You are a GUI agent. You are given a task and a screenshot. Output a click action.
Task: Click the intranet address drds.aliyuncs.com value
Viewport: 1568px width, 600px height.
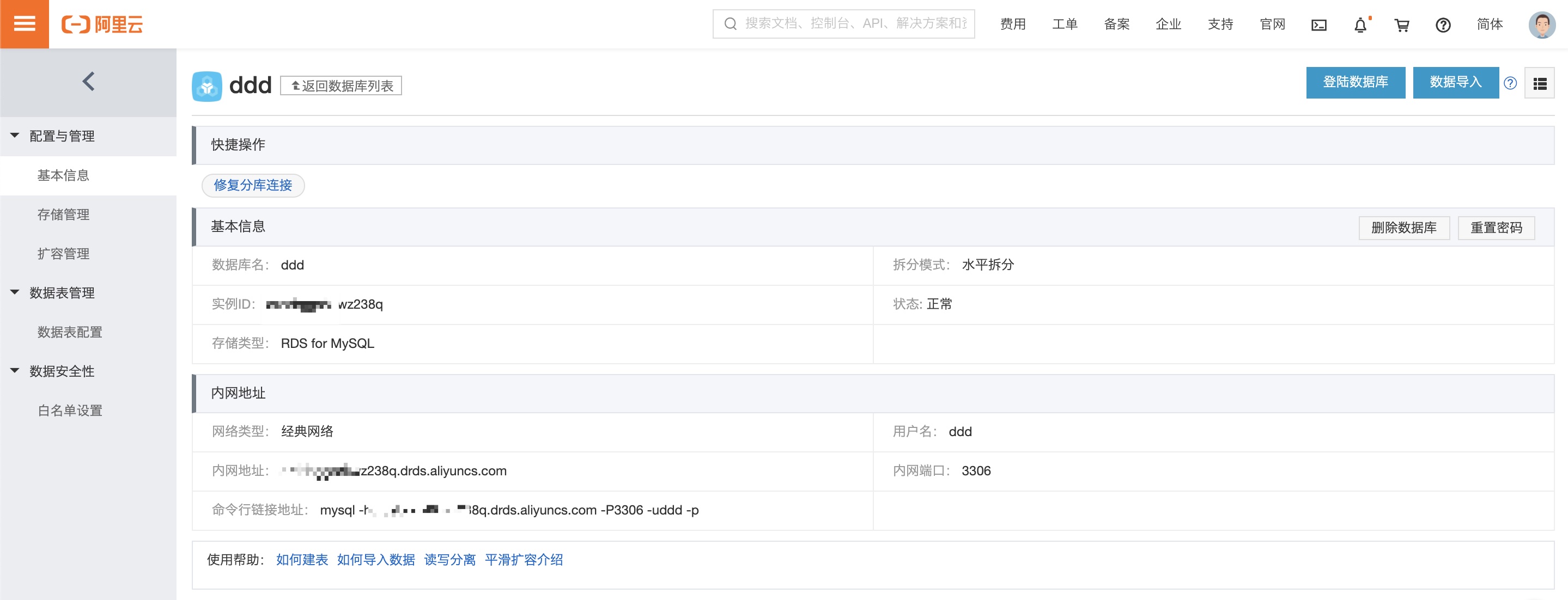tap(393, 470)
